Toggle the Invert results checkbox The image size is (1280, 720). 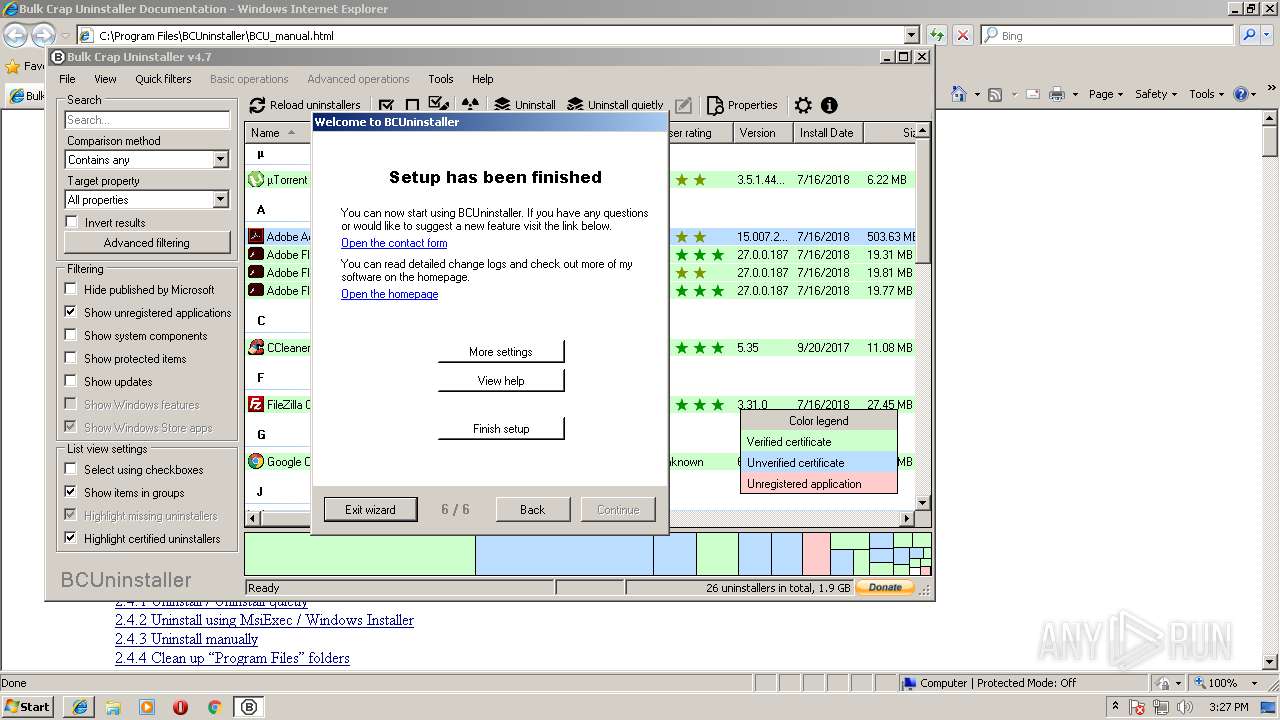(x=71, y=222)
